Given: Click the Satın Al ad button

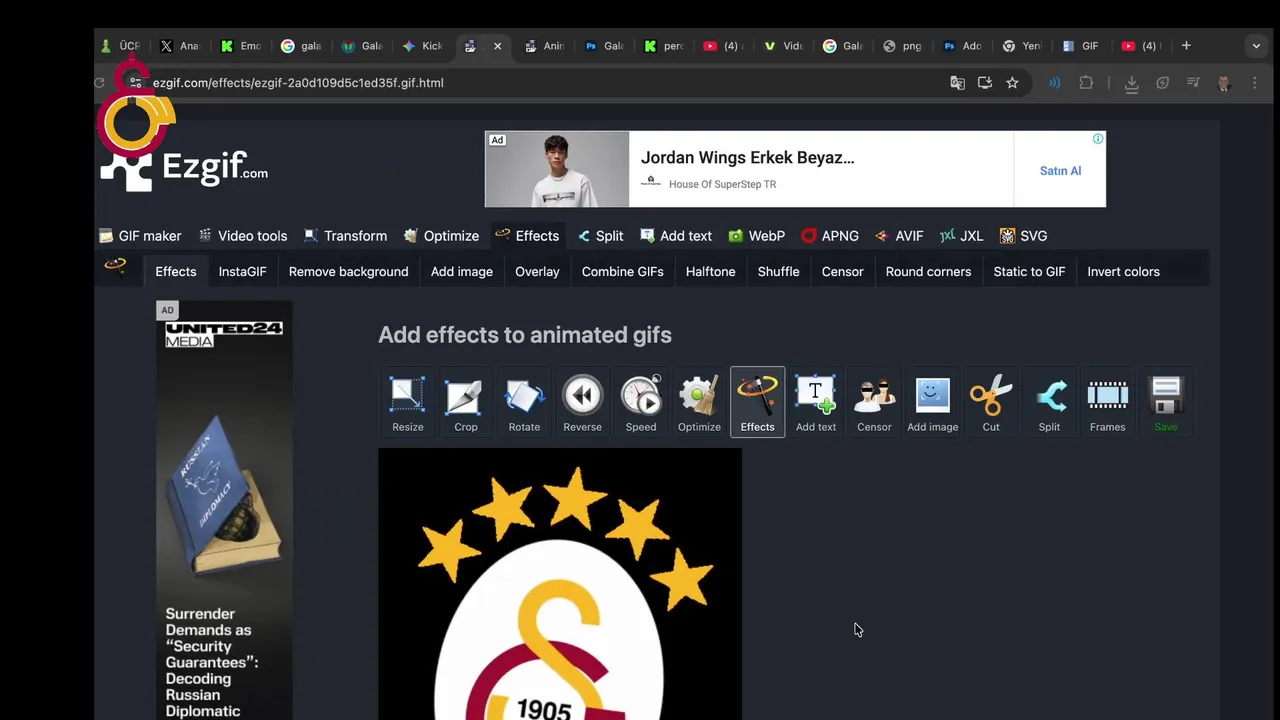Looking at the screenshot, I should pyautogui.click(x=1060, y=171).
